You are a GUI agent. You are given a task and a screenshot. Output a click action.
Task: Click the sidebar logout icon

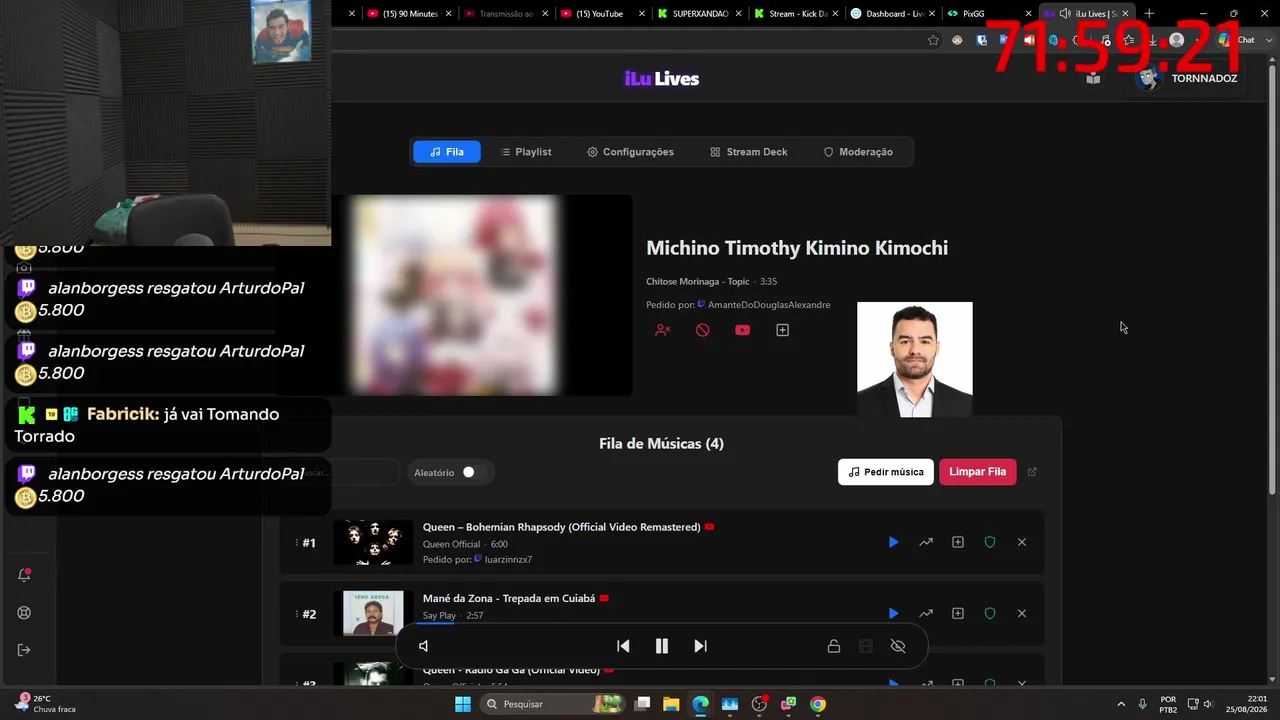click(x=25, y=650)
